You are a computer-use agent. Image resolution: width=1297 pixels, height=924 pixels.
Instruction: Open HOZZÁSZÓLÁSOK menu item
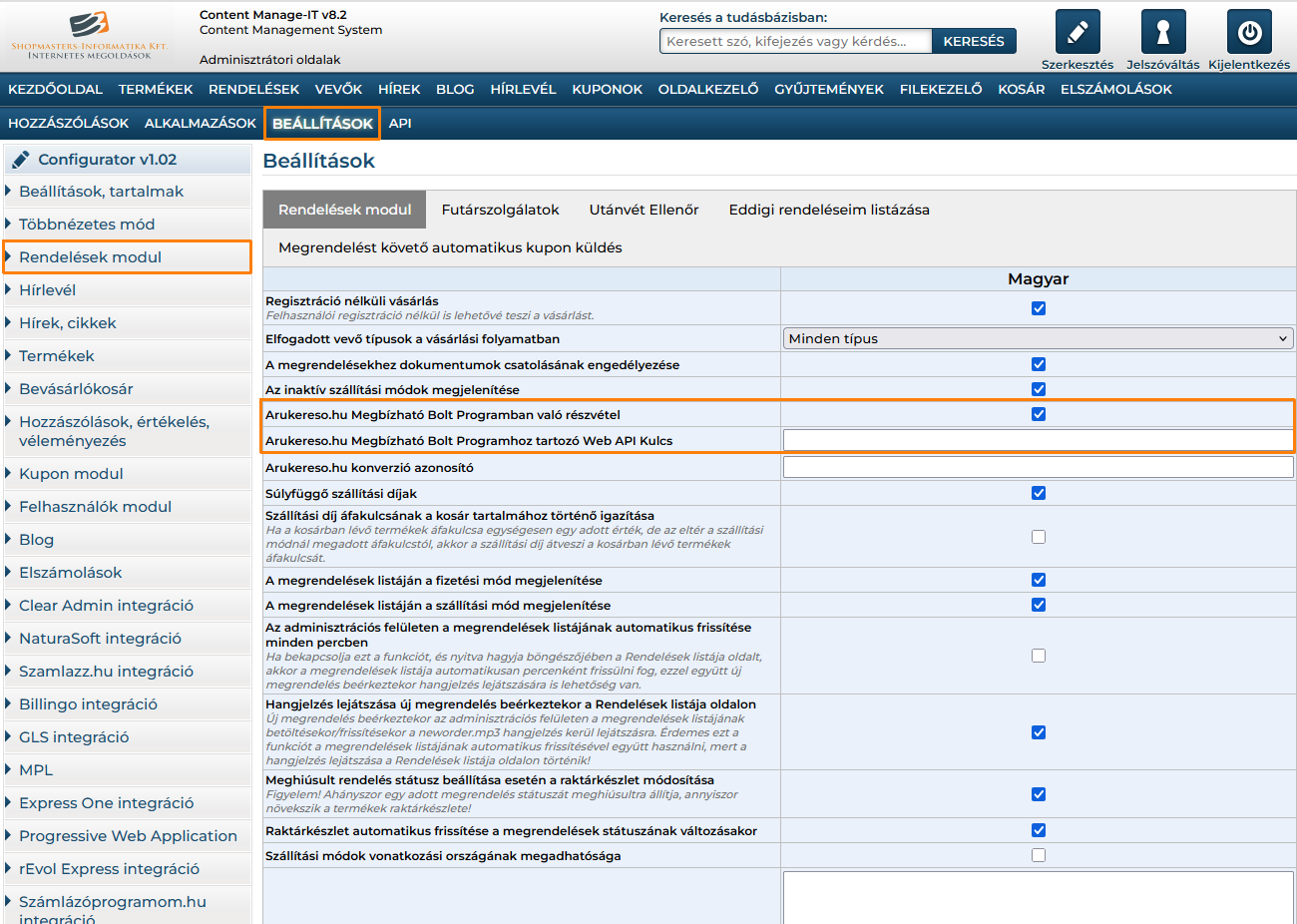pyautogui.click(x=68, y=123)
